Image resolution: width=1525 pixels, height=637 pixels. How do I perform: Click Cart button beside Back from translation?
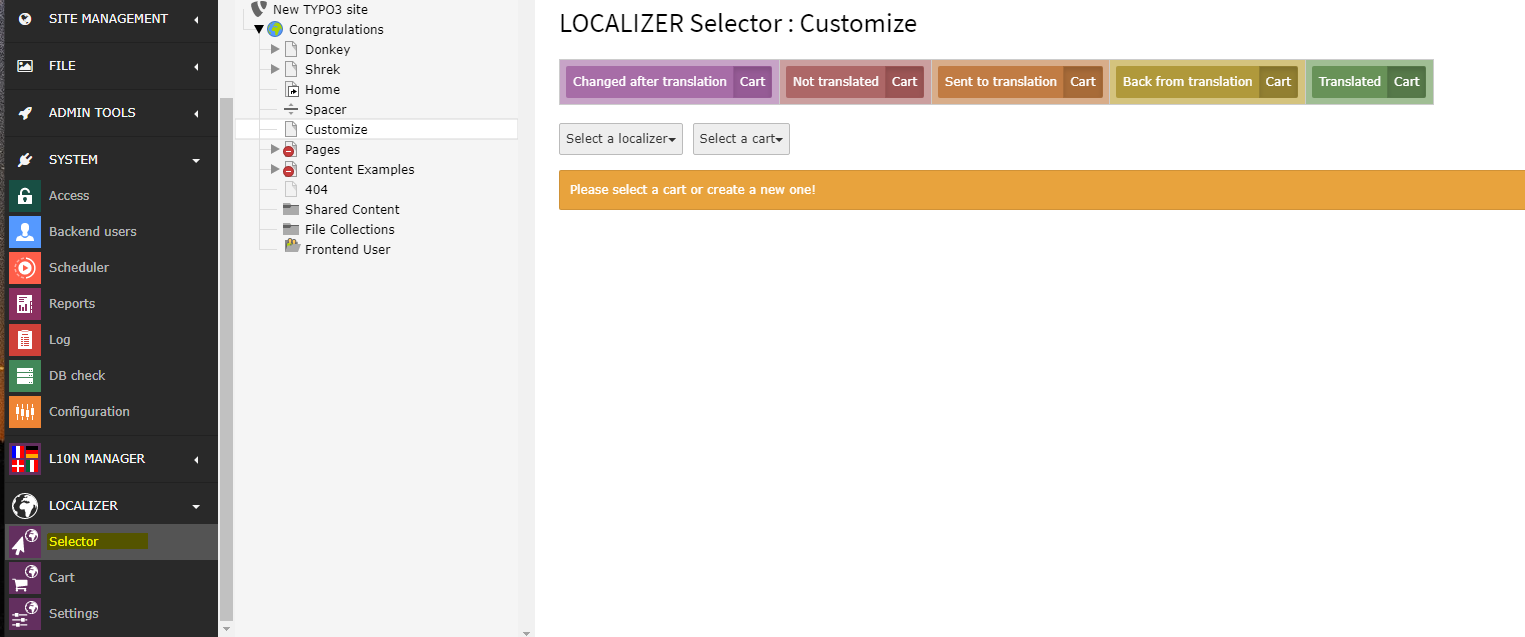(x=1278, y=82)
